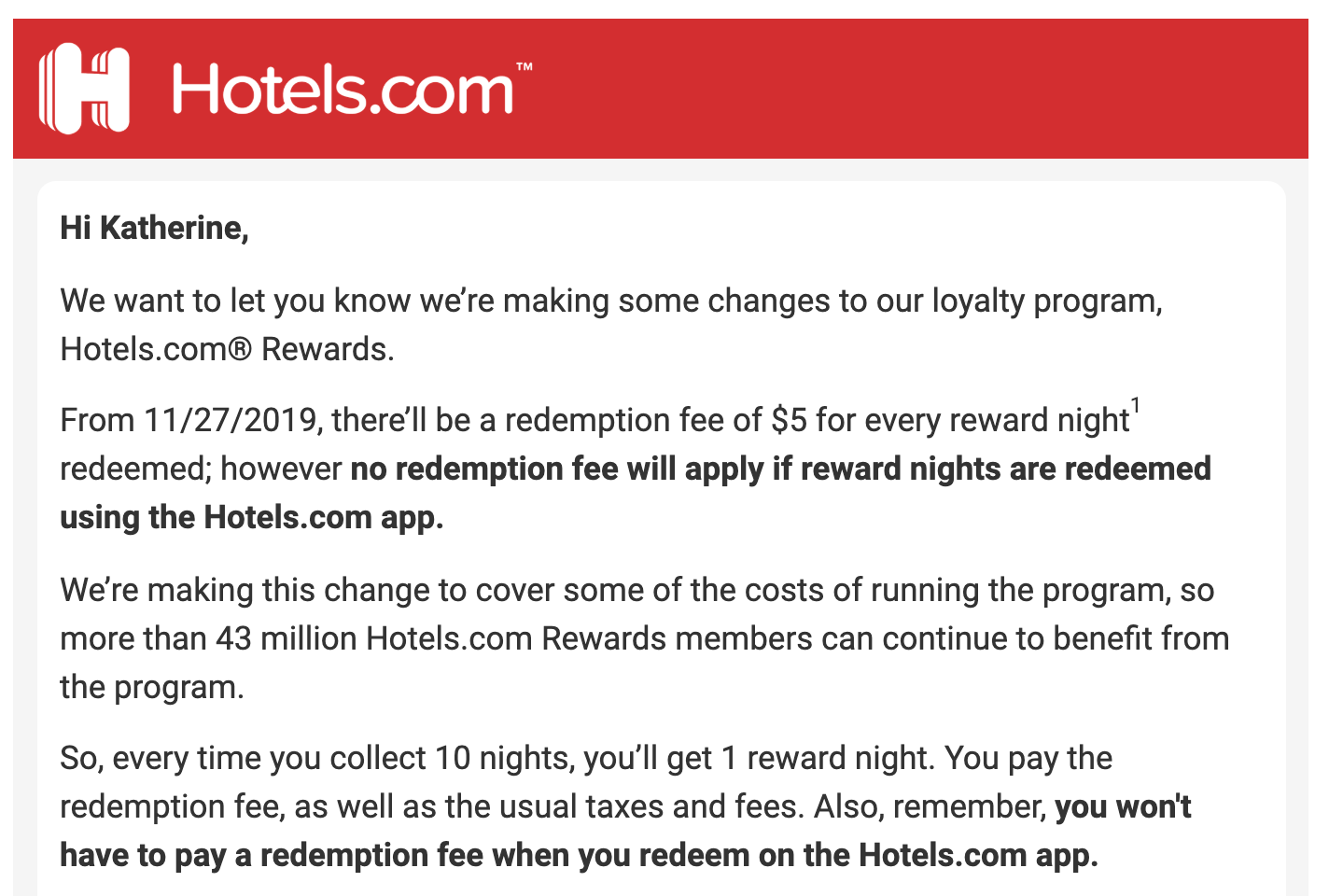Click bold text 'using the Hotels.com app.'
1329x896 pixels.
point(251,517)
